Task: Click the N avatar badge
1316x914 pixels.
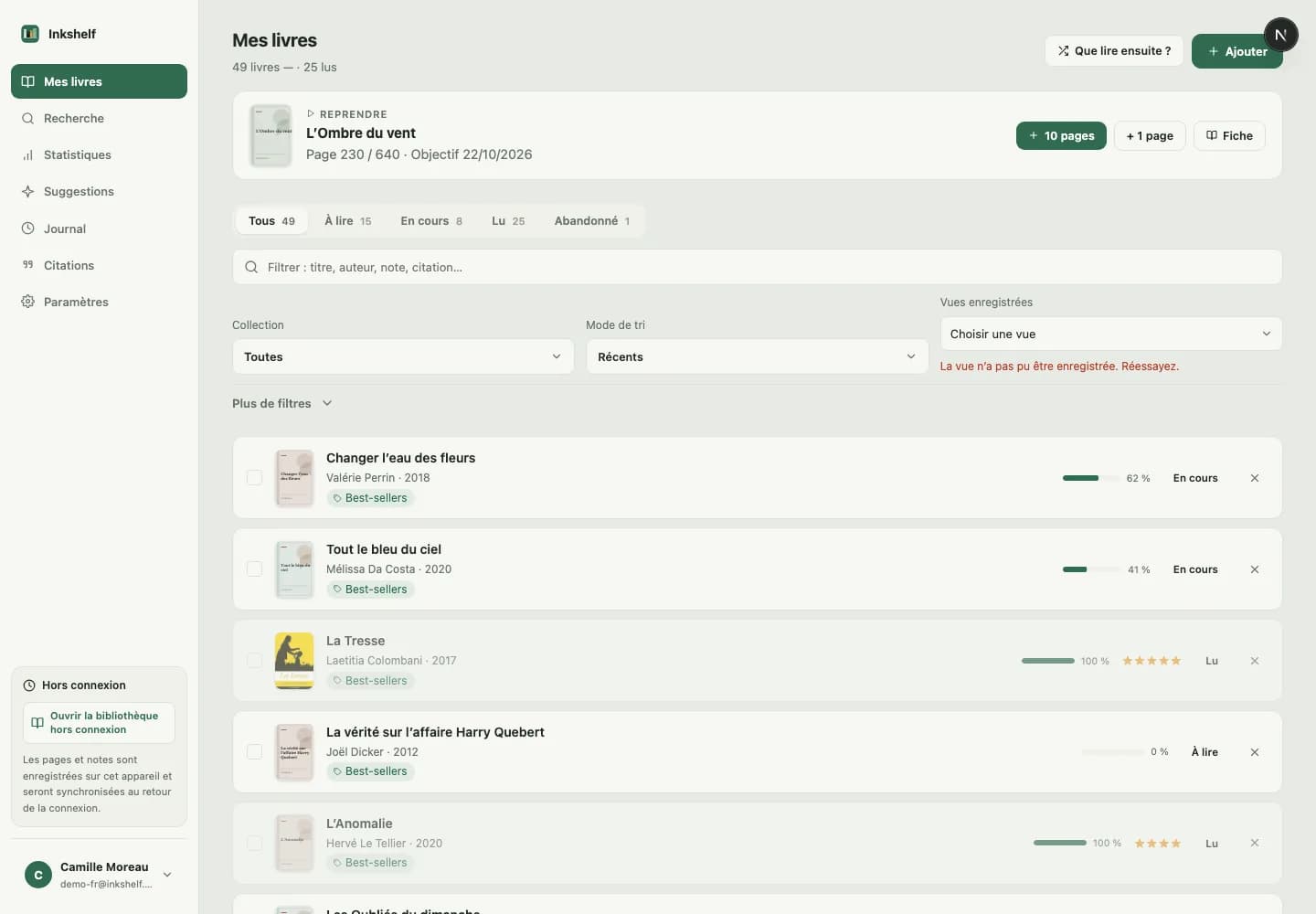Action: point(1280,35)
